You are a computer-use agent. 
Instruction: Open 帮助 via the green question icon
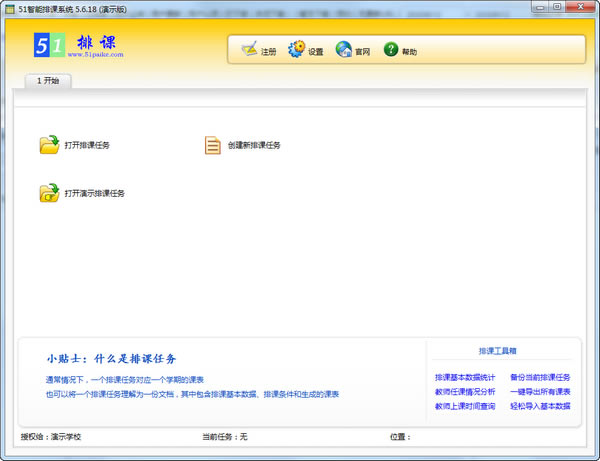390,50
